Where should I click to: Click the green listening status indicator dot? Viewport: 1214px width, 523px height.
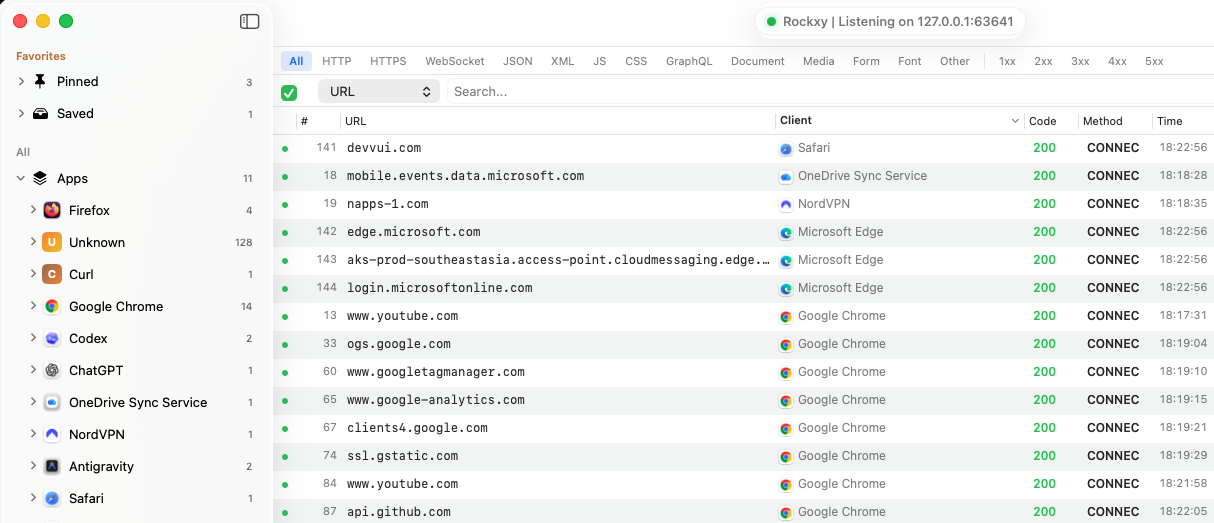click(x=771, y=21)
